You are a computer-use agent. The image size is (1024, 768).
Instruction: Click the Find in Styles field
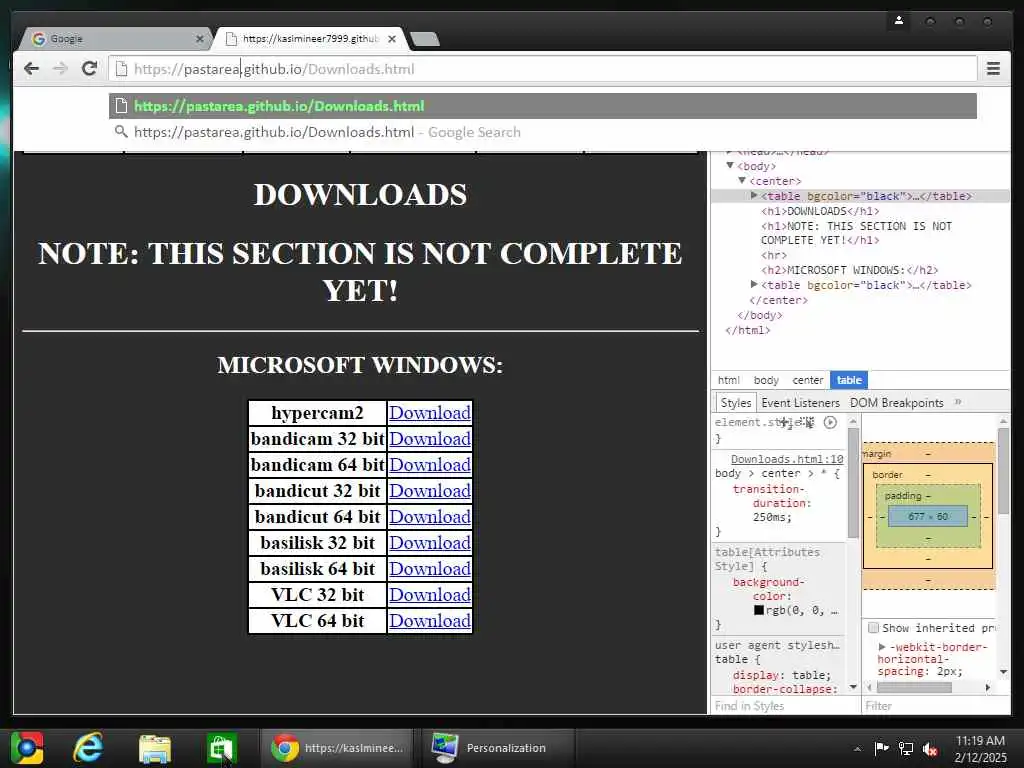point(785,706)
